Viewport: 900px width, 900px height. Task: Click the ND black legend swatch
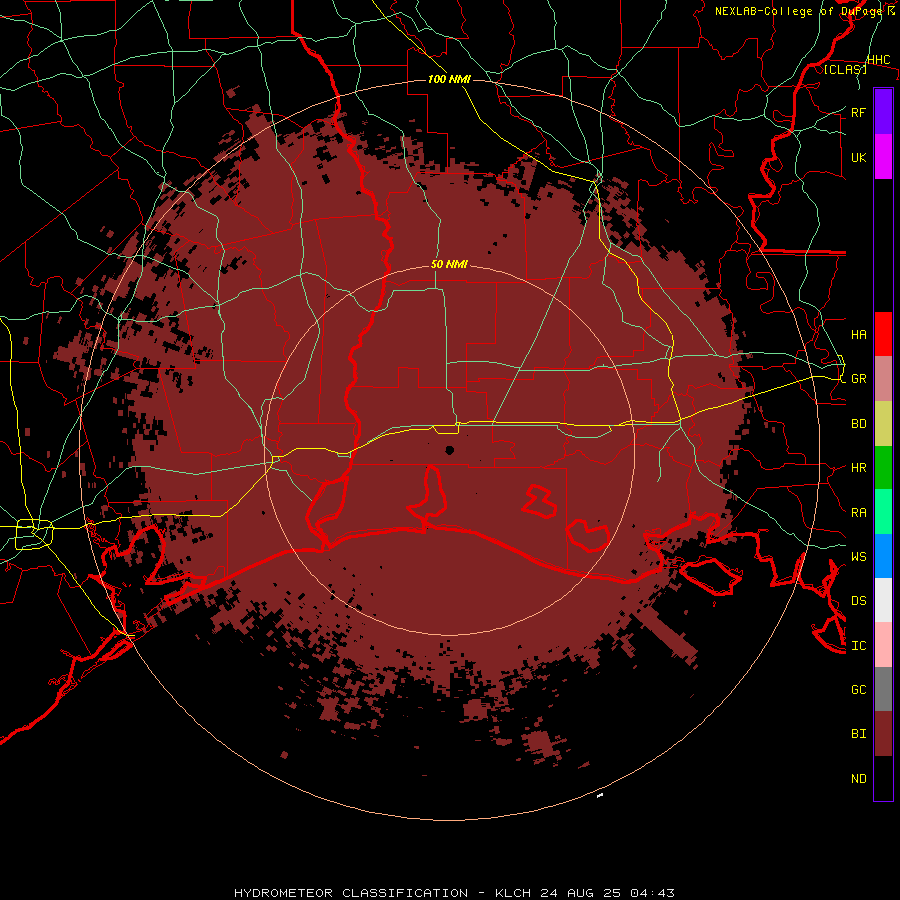point(883,778)
